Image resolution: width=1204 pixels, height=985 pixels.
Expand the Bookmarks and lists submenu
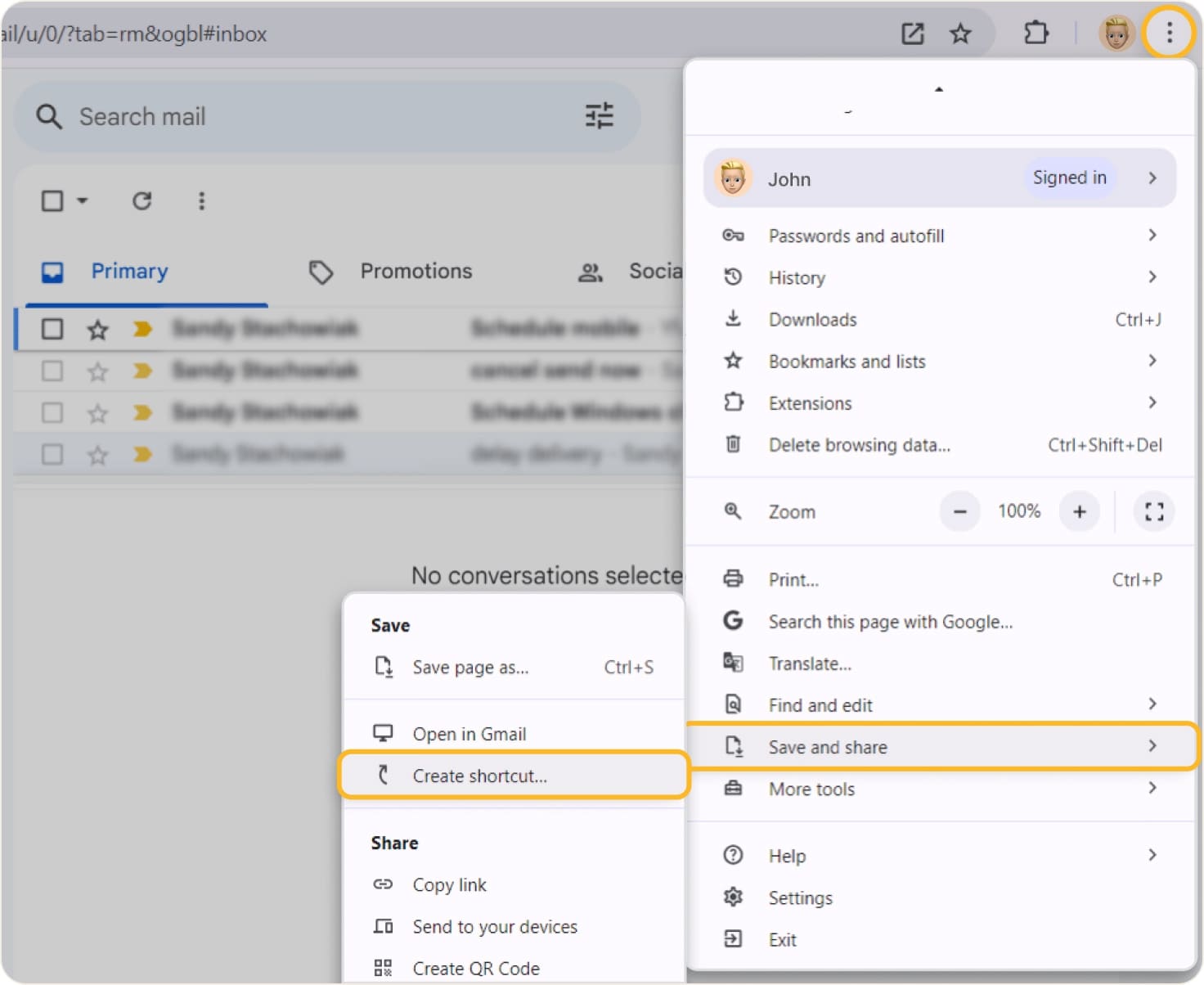click(847, 361)
